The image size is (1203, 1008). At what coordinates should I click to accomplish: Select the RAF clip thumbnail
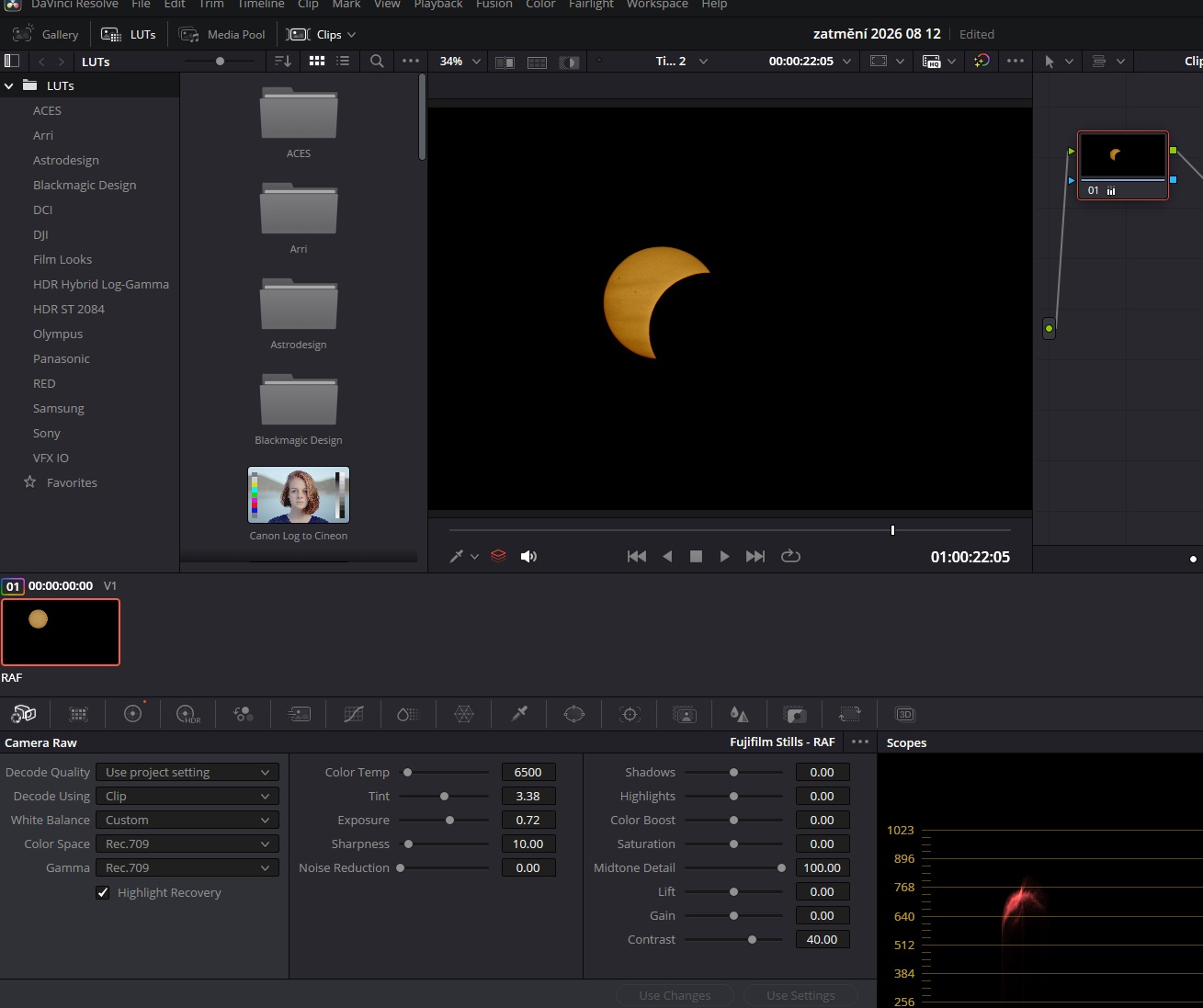click(61, 632)
